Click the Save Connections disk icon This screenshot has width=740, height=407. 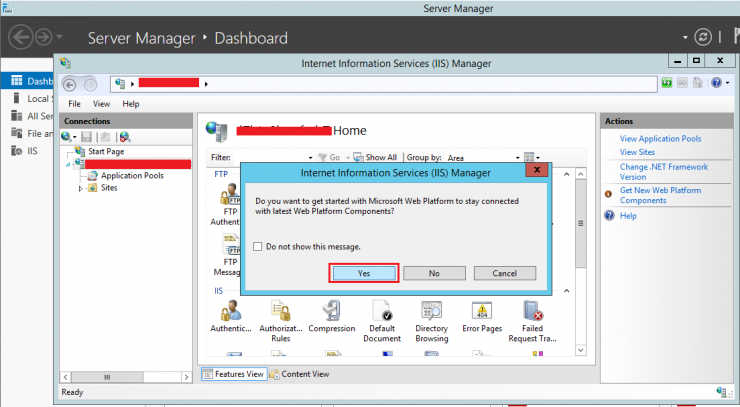tap(86, 137)
